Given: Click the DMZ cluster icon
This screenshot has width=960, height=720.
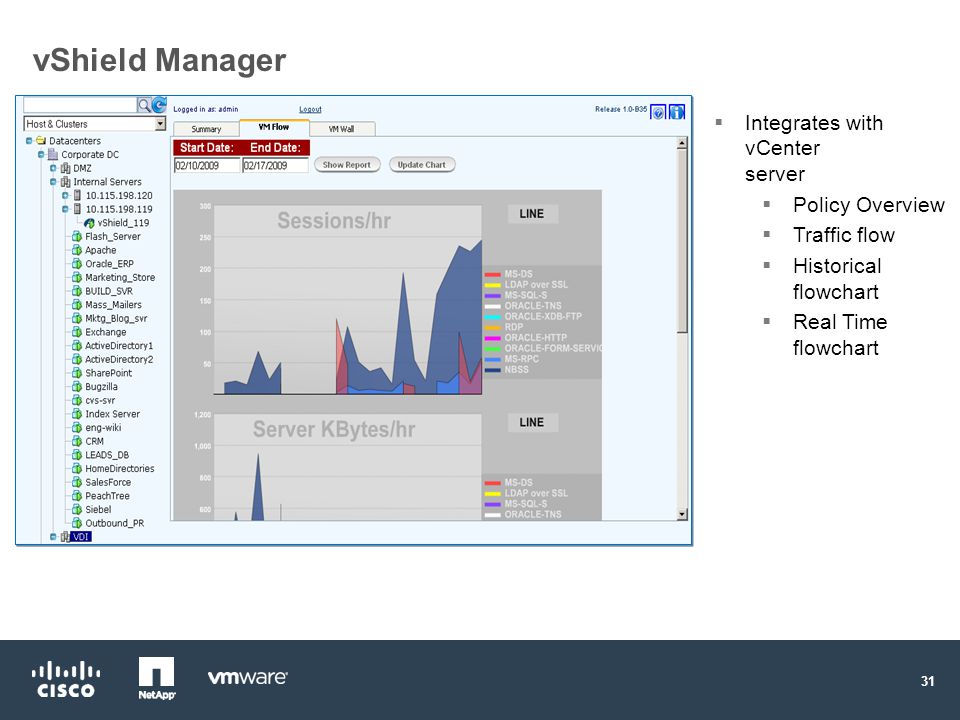Looking at the screenshot, I should (65, 168).
